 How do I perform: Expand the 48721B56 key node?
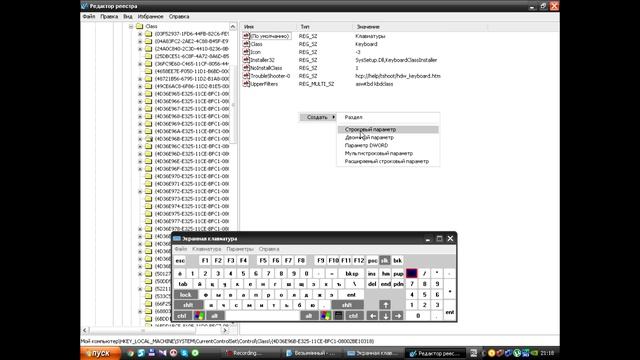tap(140, 79)
